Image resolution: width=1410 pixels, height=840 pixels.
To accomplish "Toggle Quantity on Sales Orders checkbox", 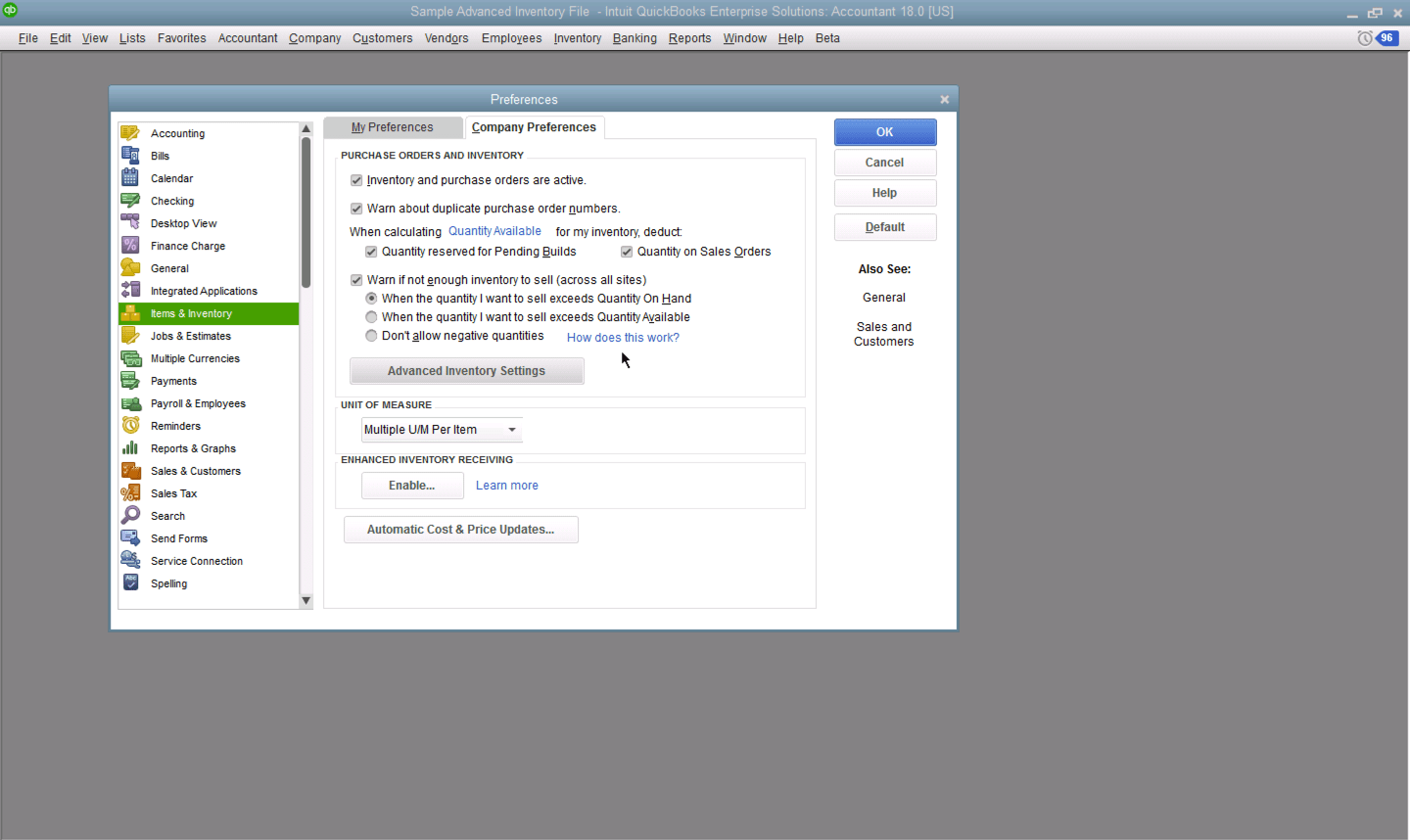I will point(627,252).
